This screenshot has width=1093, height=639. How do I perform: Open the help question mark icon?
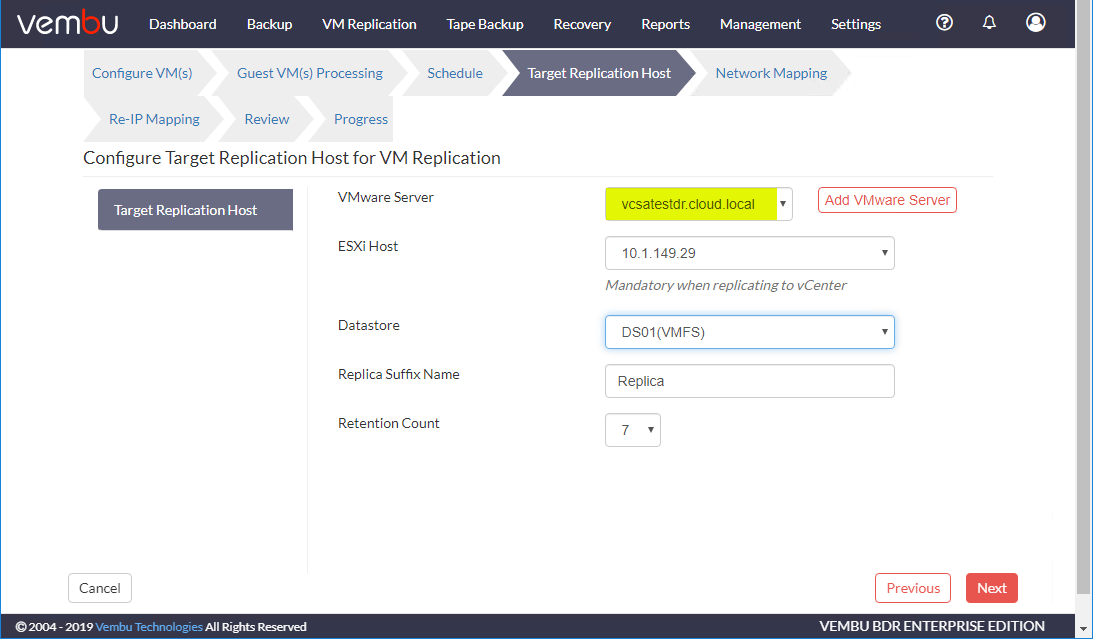click(944, 22)
